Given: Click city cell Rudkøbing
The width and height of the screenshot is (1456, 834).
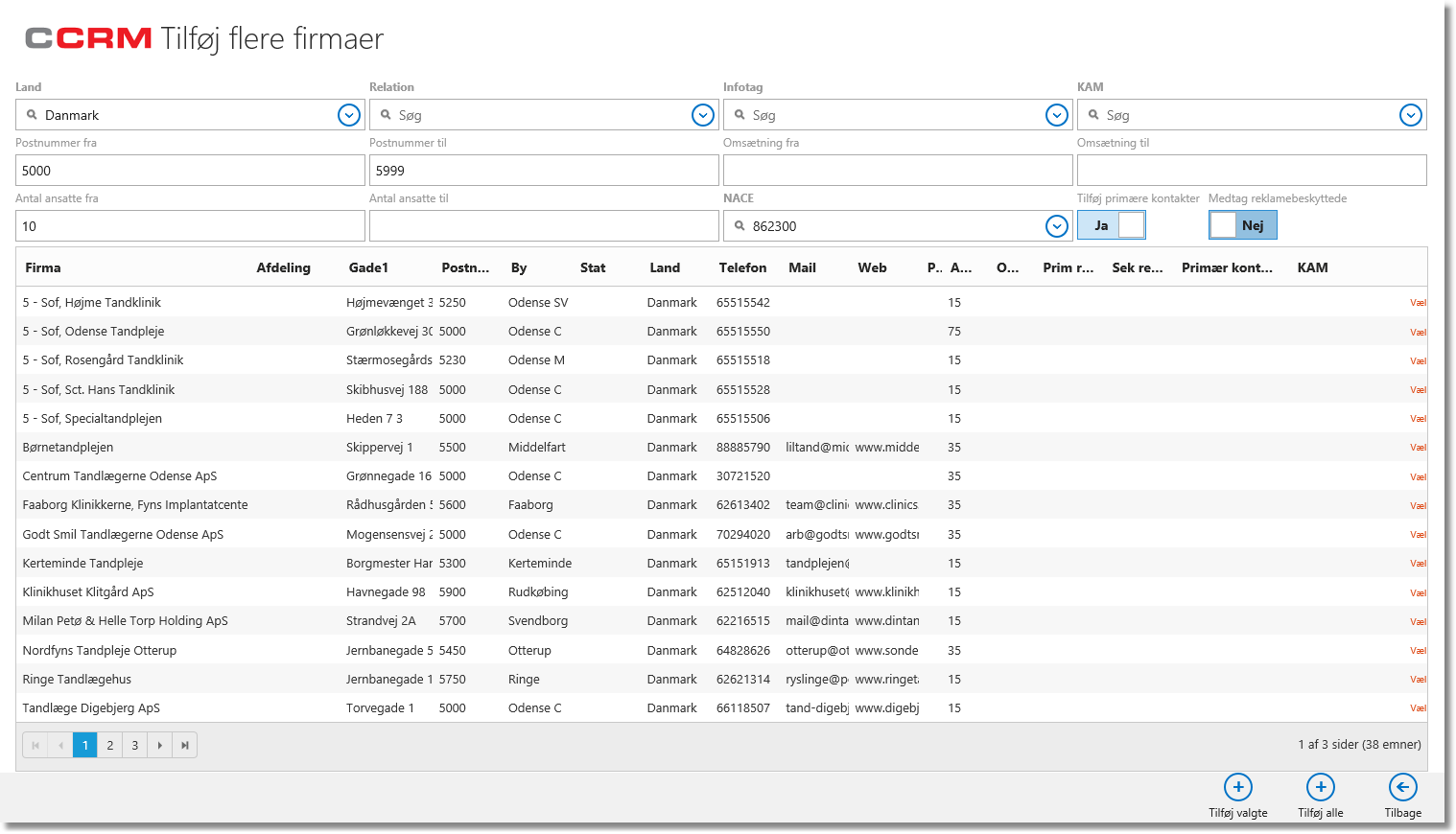Looking at the screenshot, I should coord(538,592).
